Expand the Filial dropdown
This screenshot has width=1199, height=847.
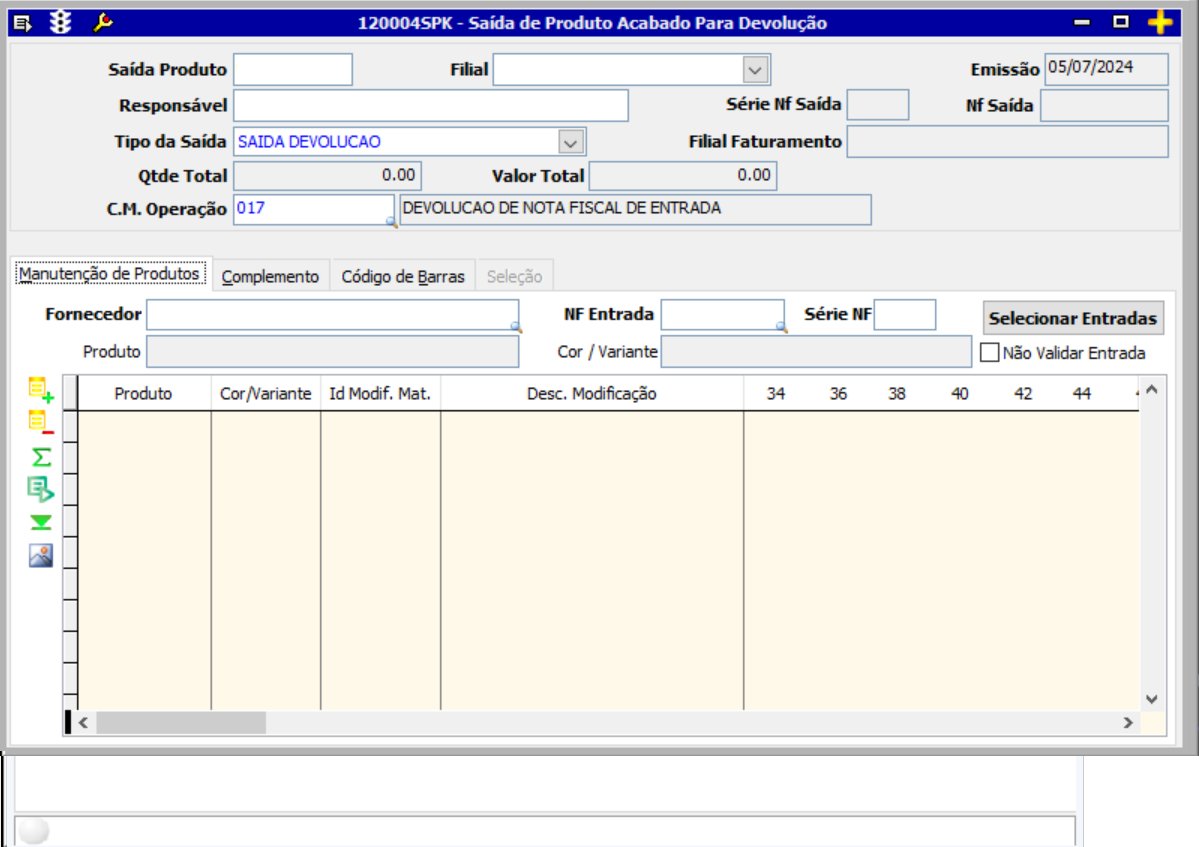click(755, 70)
